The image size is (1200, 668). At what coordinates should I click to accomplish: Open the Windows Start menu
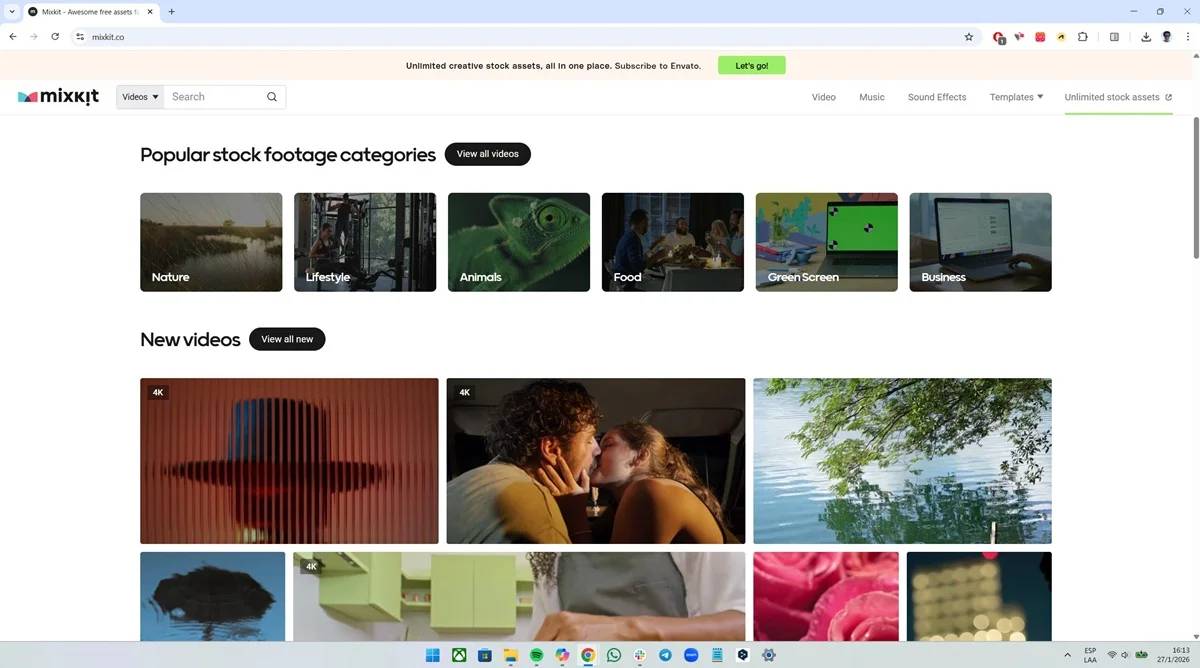(433, 655)
